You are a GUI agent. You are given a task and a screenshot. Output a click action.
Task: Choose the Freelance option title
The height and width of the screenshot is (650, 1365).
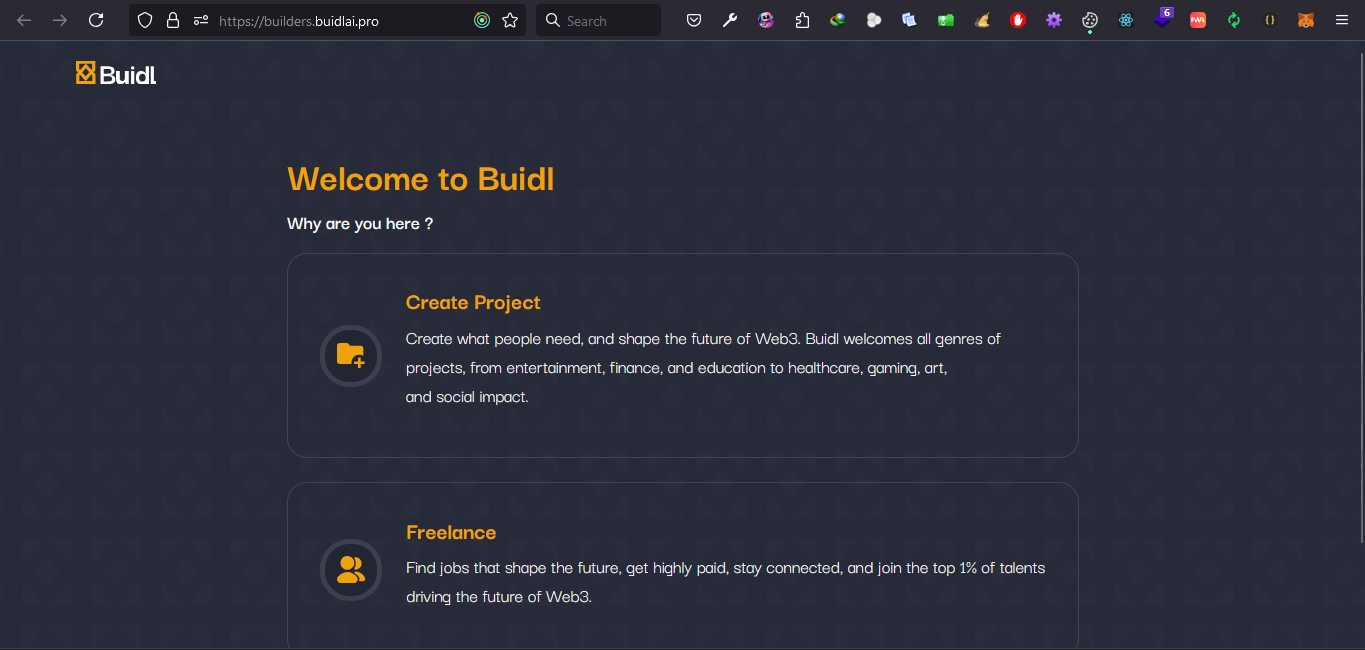[x=451, y=533]
